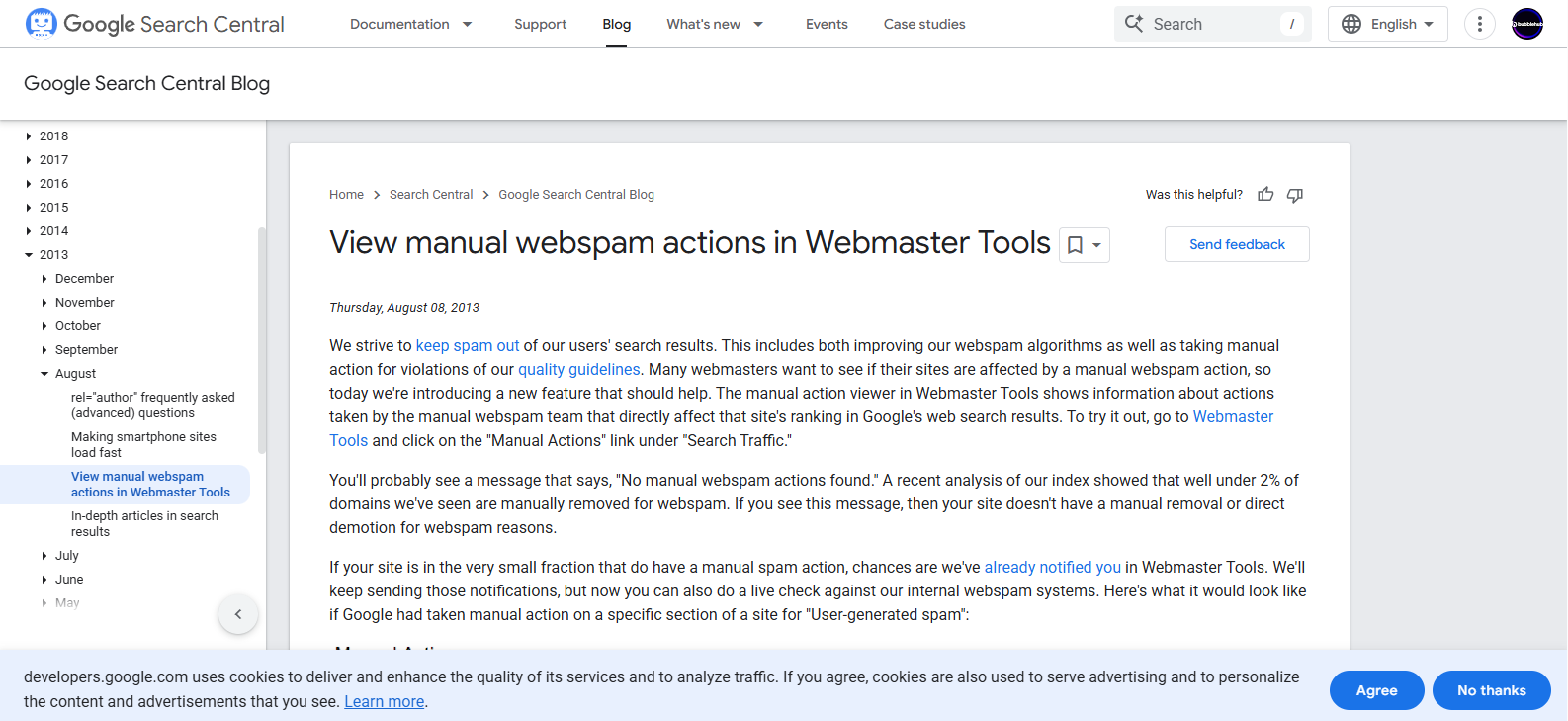Click the Search input field
Viewport: 1568px width, 721px height.
click(1213, 24)
